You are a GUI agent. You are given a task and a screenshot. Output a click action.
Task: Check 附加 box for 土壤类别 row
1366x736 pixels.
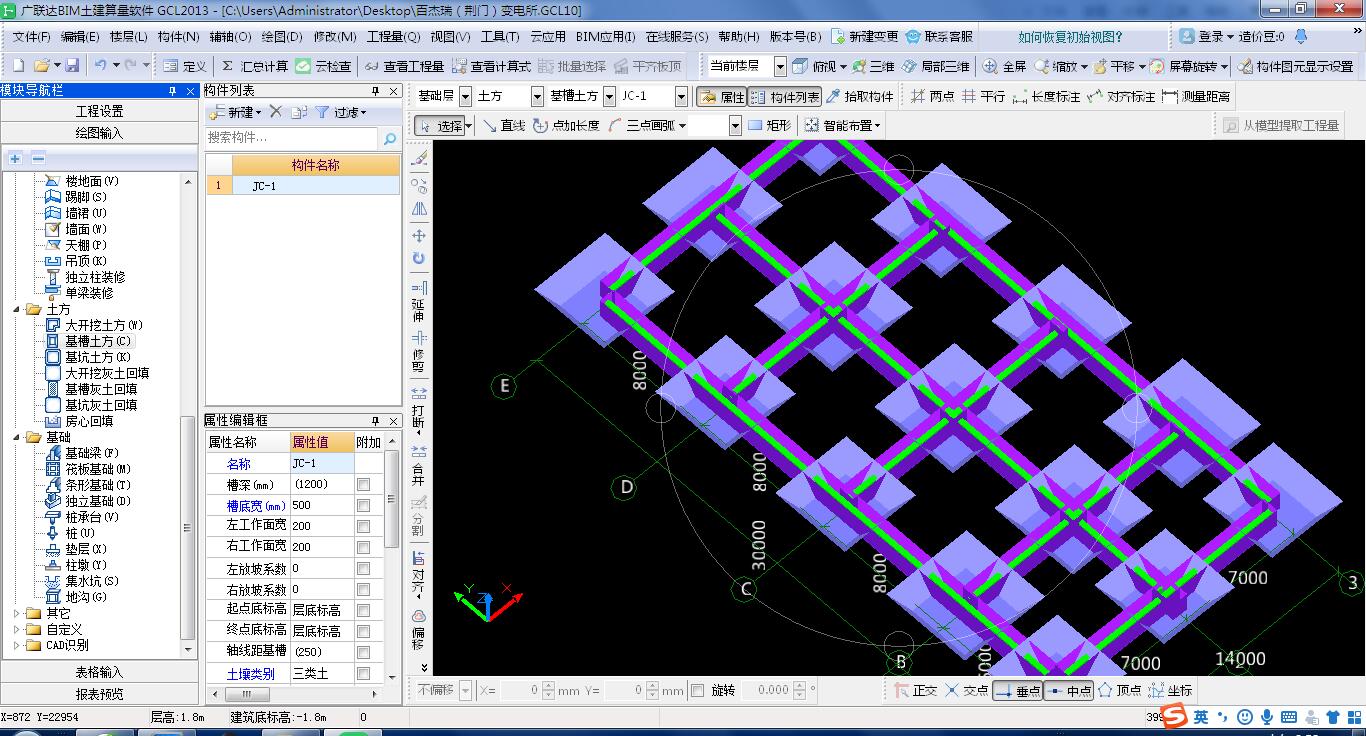click(364, 674)
